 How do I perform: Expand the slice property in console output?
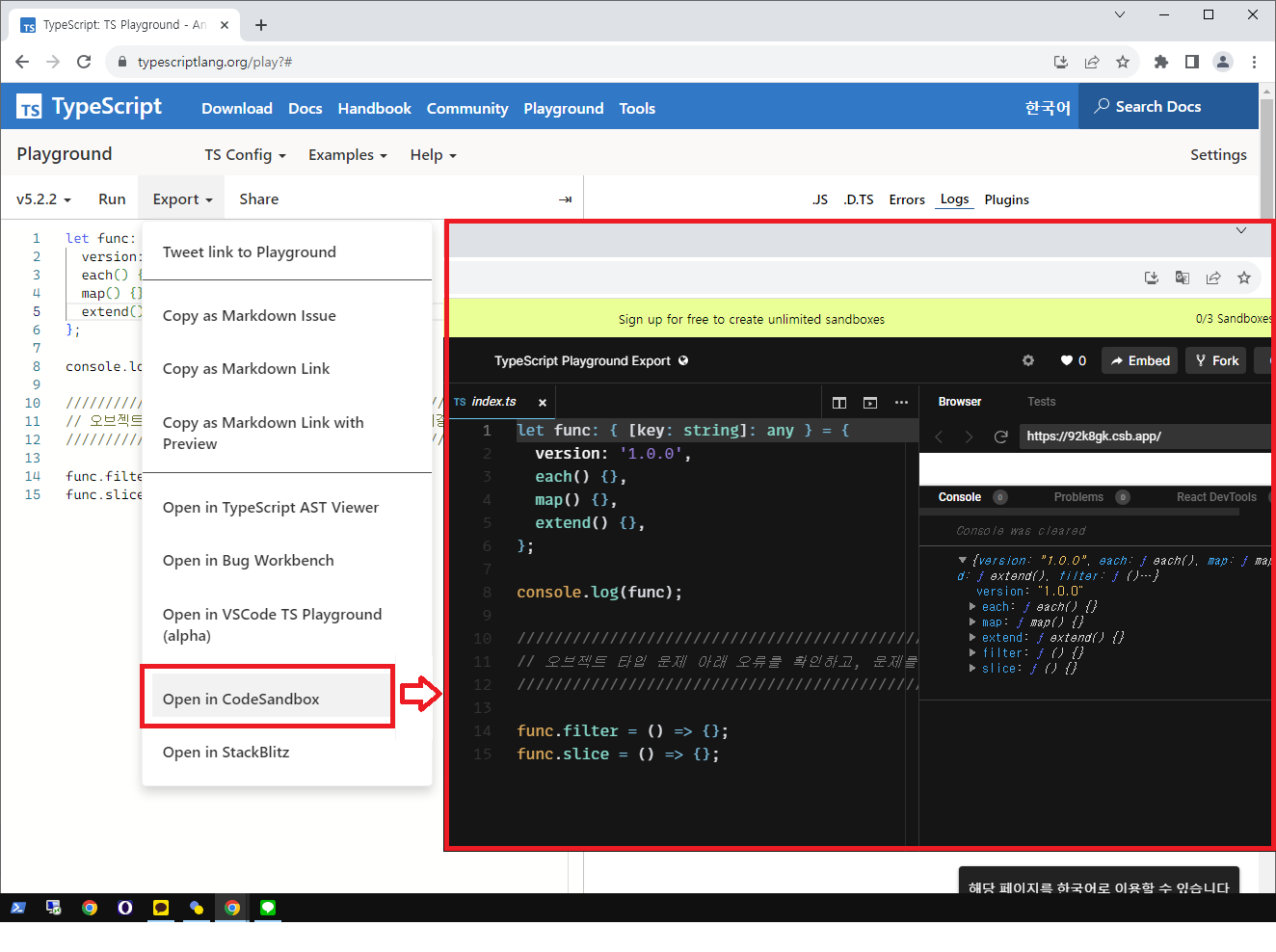tap(972, 669)
